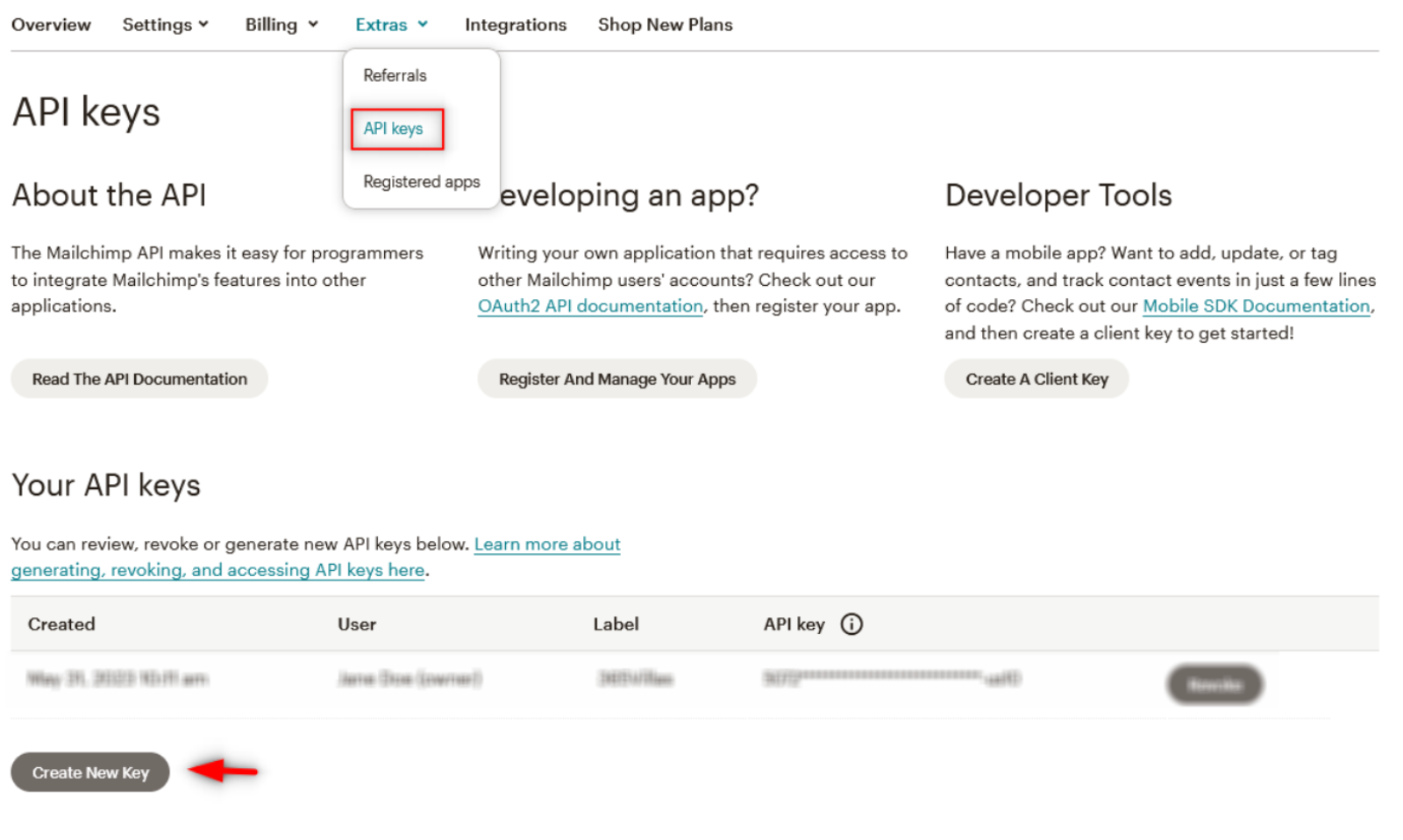
Task: Open the OAuth2 API documentation link
Action: click(x=590, y=306)
